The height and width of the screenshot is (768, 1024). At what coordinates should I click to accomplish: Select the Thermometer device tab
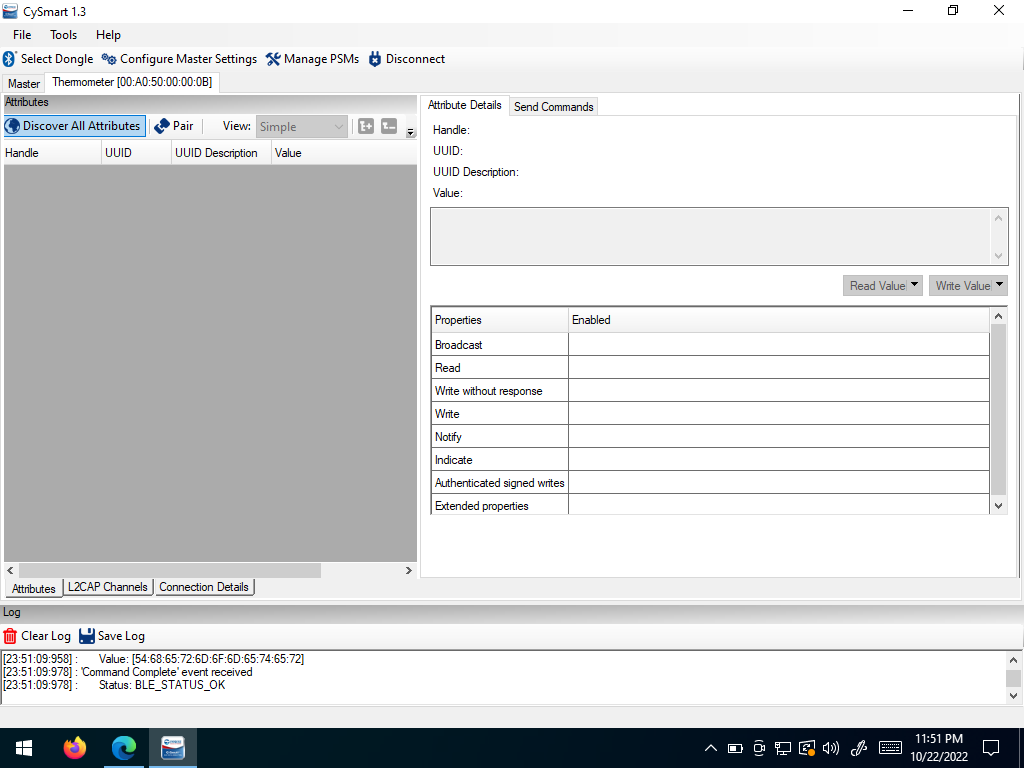132,82
